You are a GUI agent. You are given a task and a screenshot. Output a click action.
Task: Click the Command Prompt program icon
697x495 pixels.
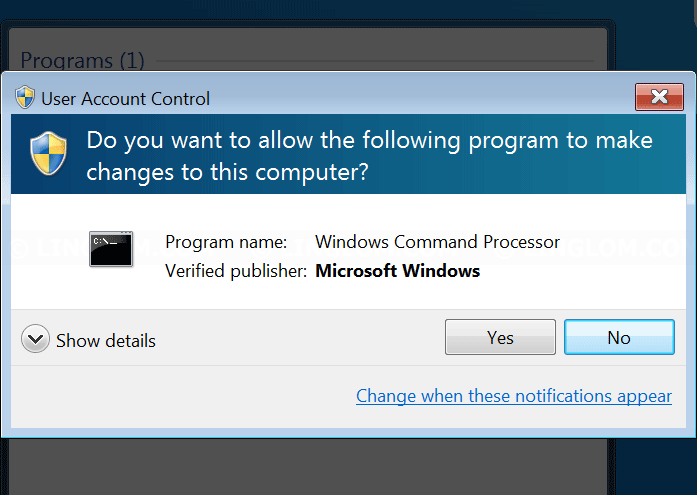(110, 249)
